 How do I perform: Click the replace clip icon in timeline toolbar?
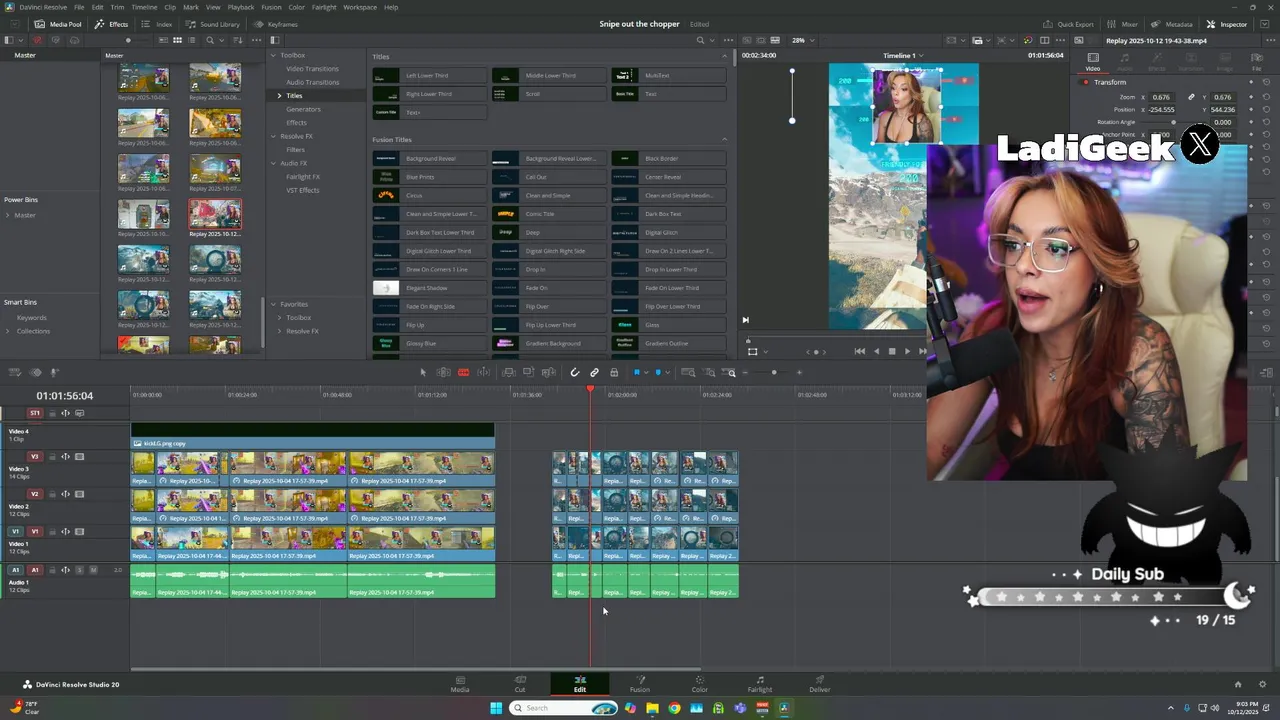point(548,372)
